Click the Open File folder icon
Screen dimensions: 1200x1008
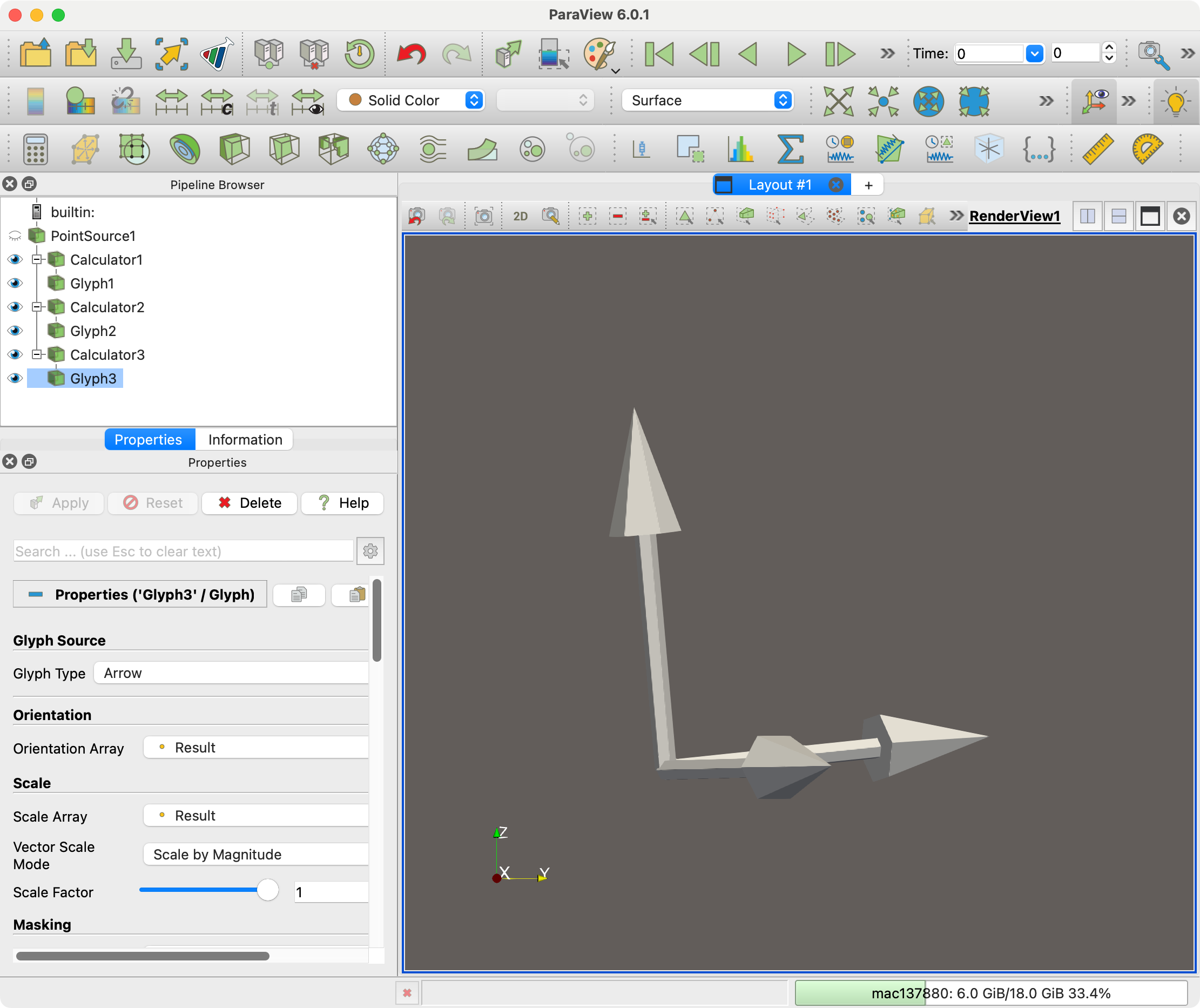pos(35,53)
